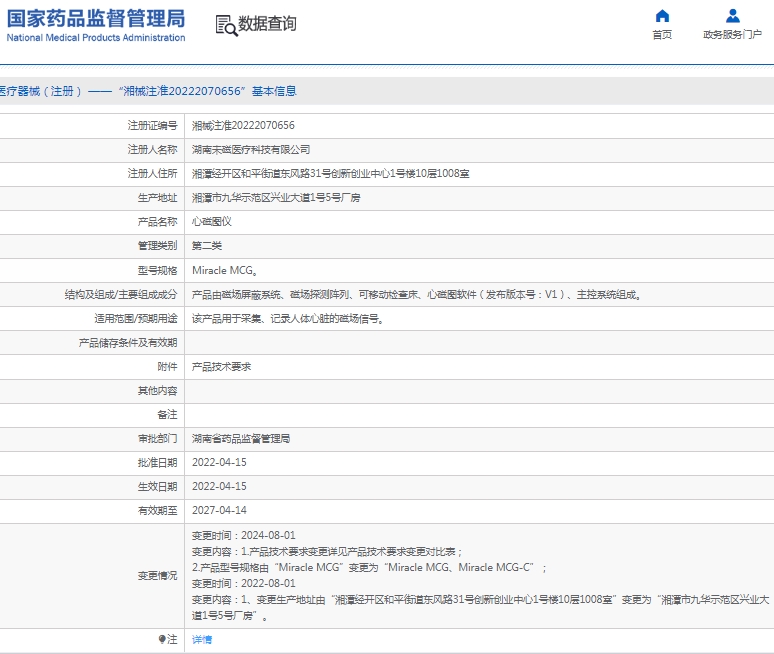The image size is (774, 654).
Task: Click the 注册人名称 label
Action: [x=153, y=150]
